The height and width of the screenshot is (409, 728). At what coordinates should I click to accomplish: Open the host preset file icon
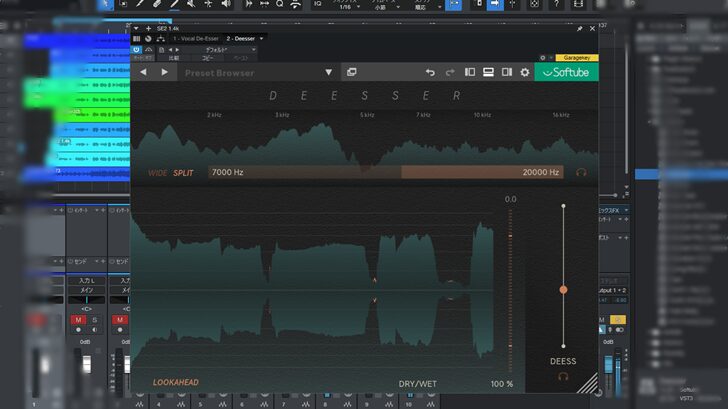tap(162, 50)
